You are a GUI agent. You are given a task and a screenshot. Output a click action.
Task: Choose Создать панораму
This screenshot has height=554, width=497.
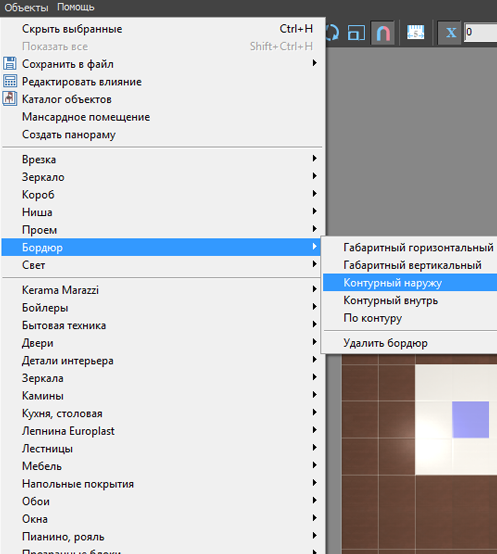(x=162, y=134)
